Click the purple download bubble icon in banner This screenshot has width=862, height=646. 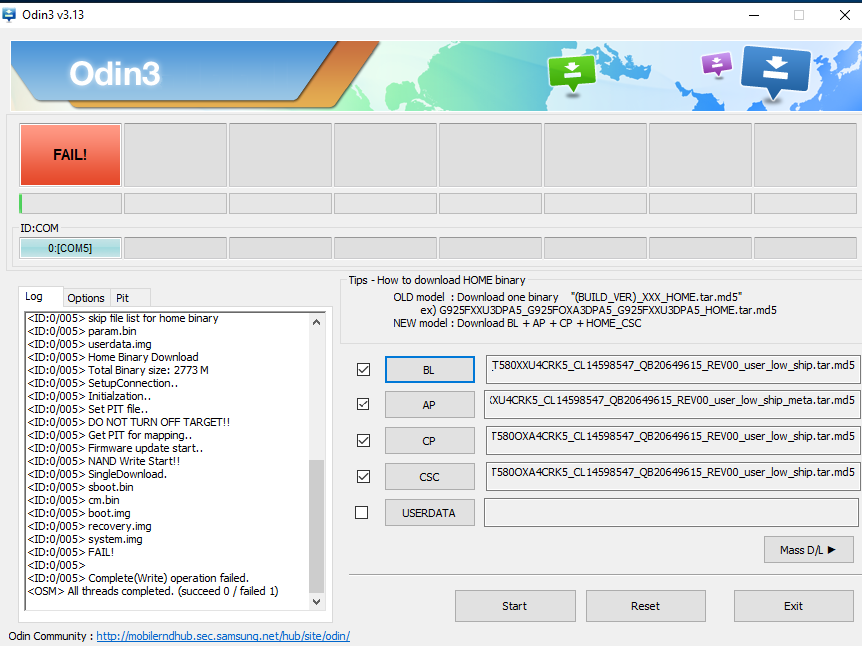[717, 64]
